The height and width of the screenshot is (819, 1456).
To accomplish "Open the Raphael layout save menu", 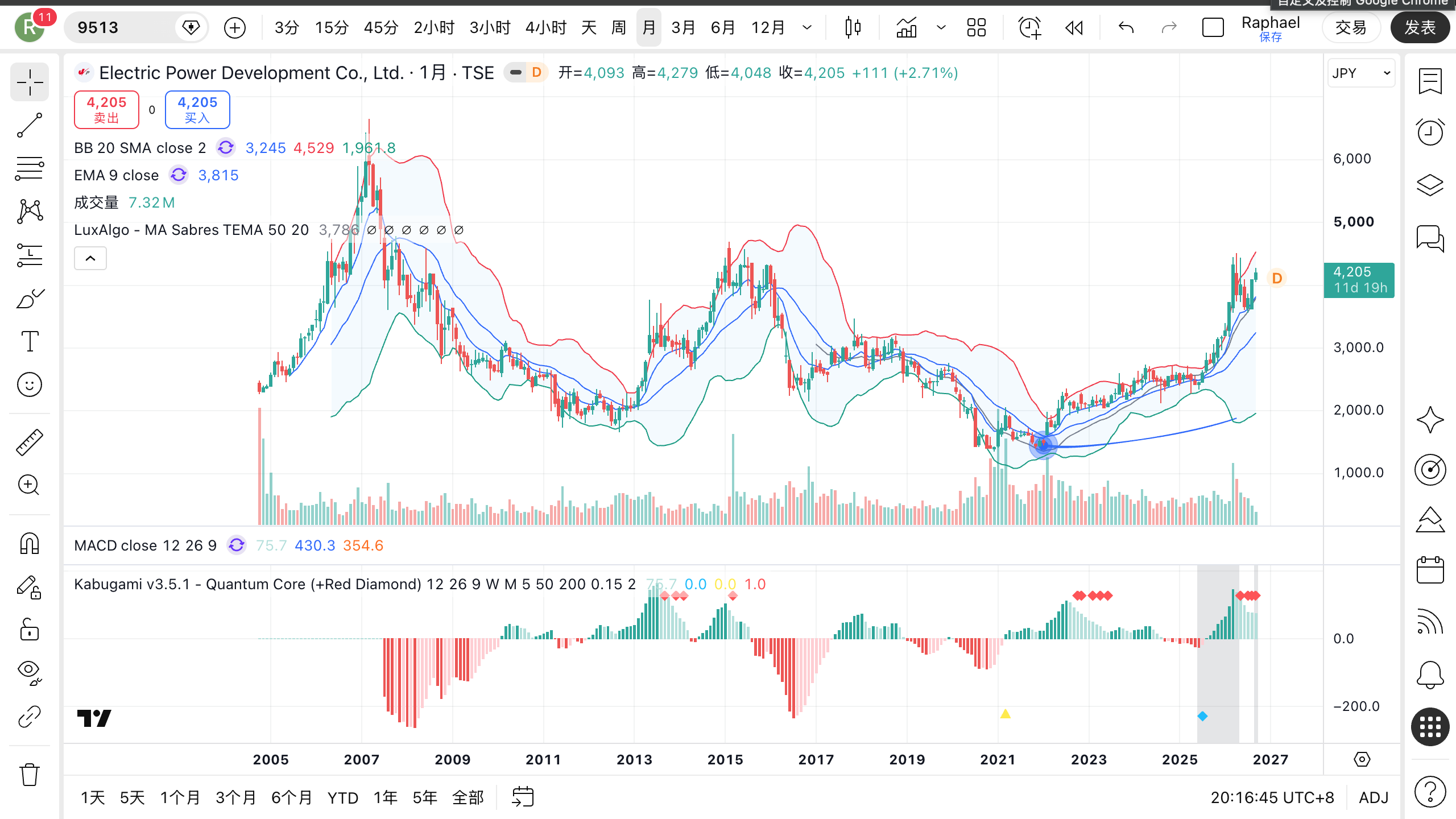I will [1271, 28].
